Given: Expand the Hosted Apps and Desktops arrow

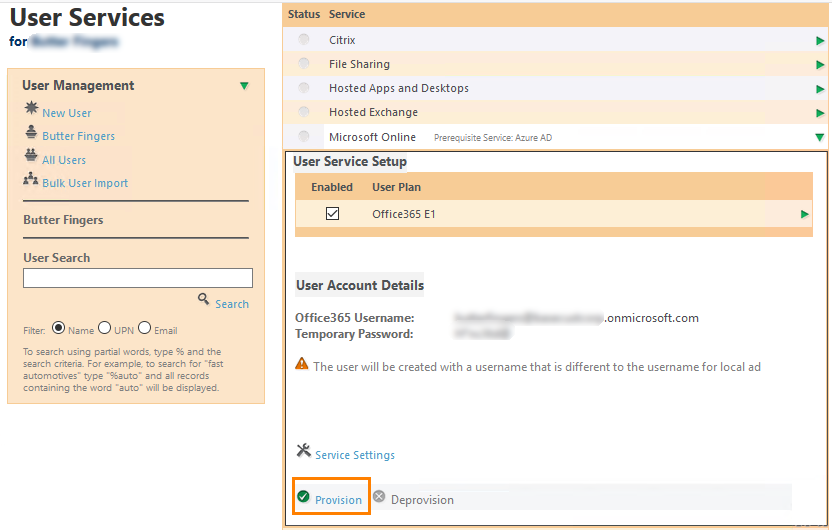Looking at the screenshot, I should pos(820,89).
